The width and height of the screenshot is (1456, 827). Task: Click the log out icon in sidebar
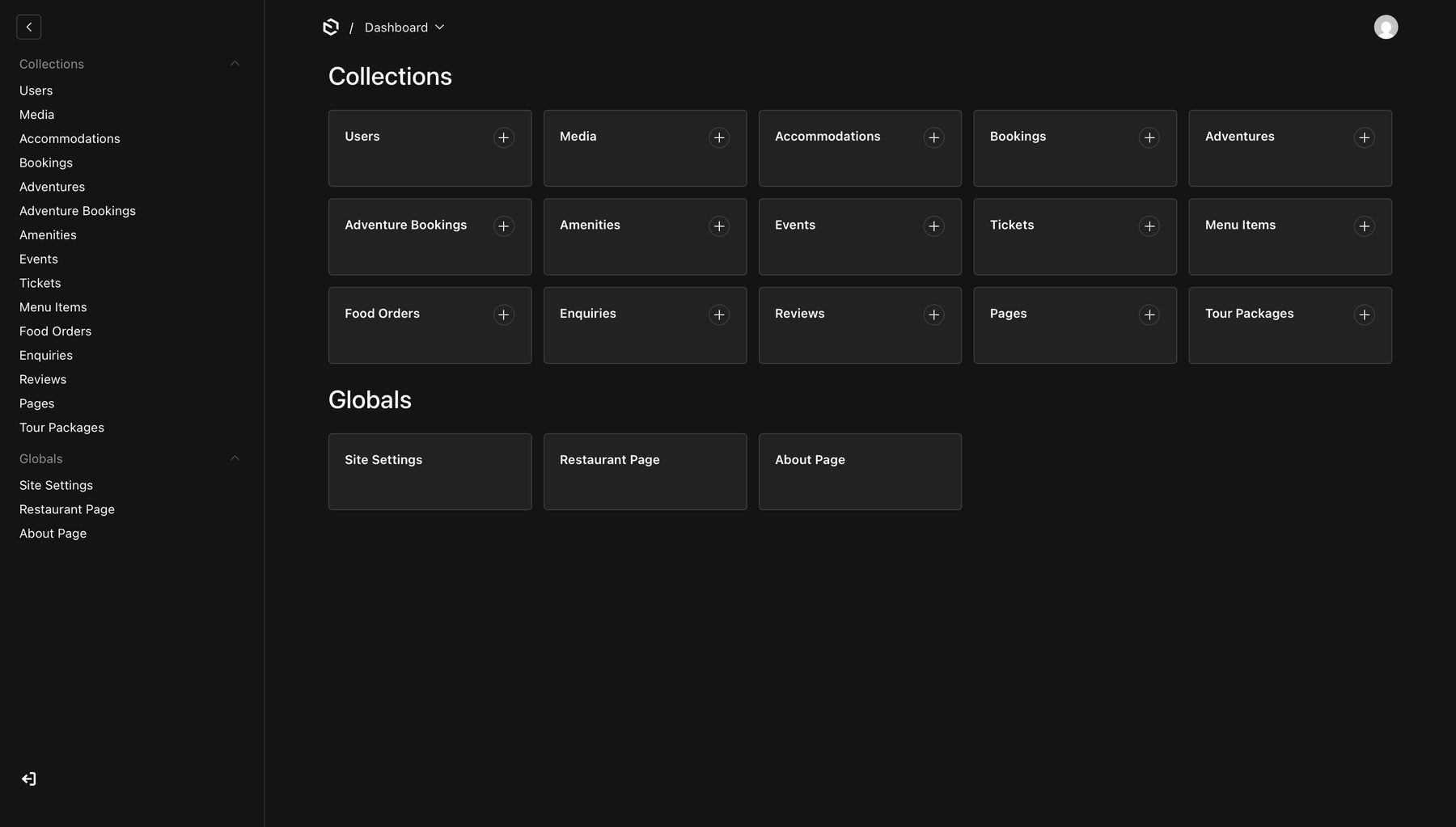tap(29, 779)
